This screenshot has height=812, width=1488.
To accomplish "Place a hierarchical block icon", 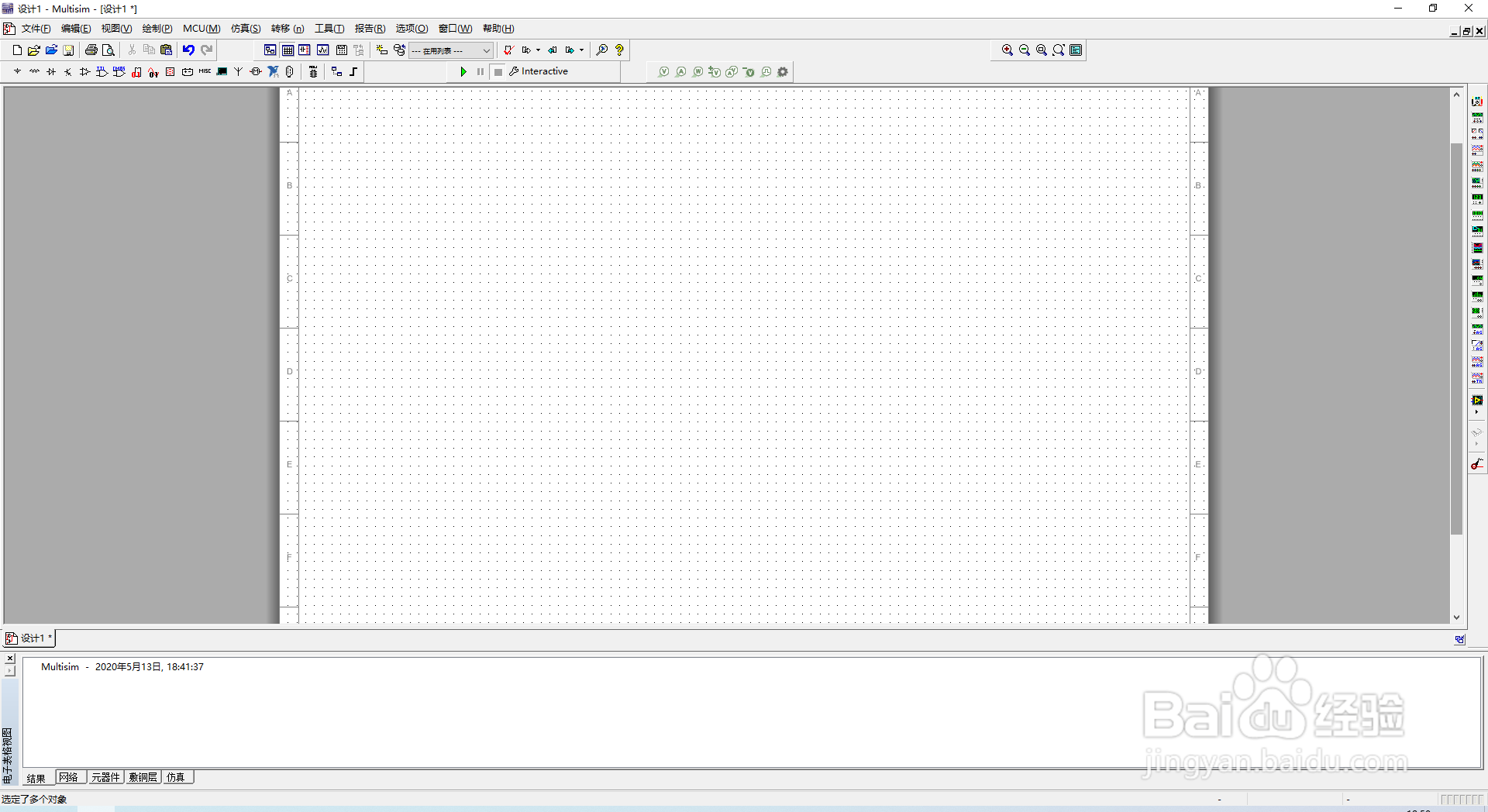I will point(336,71).
